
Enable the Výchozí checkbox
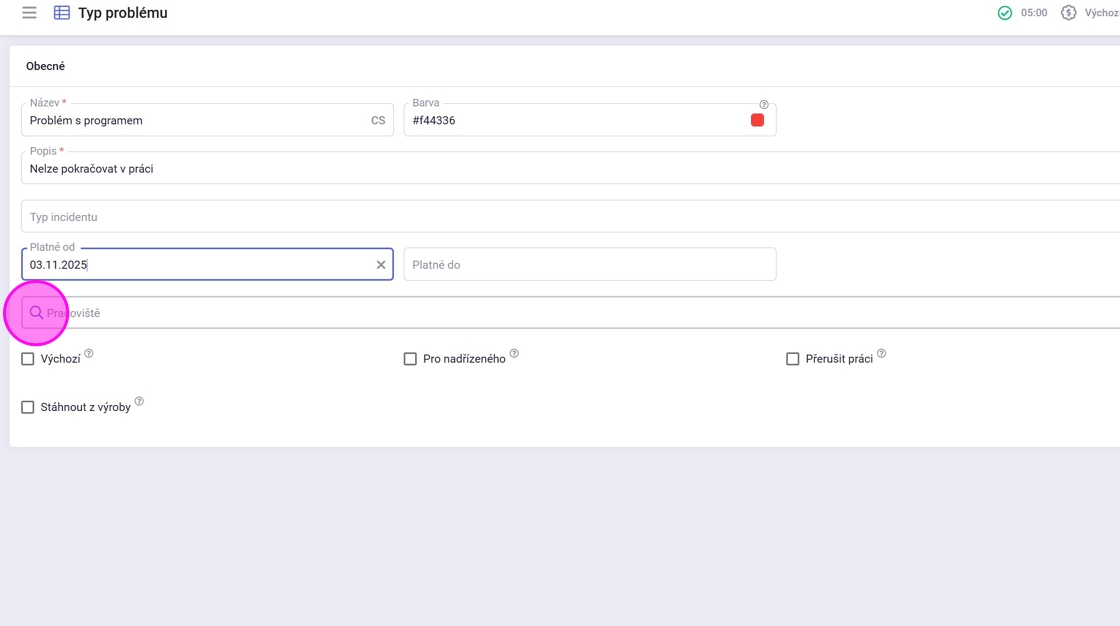coord(28,359)
